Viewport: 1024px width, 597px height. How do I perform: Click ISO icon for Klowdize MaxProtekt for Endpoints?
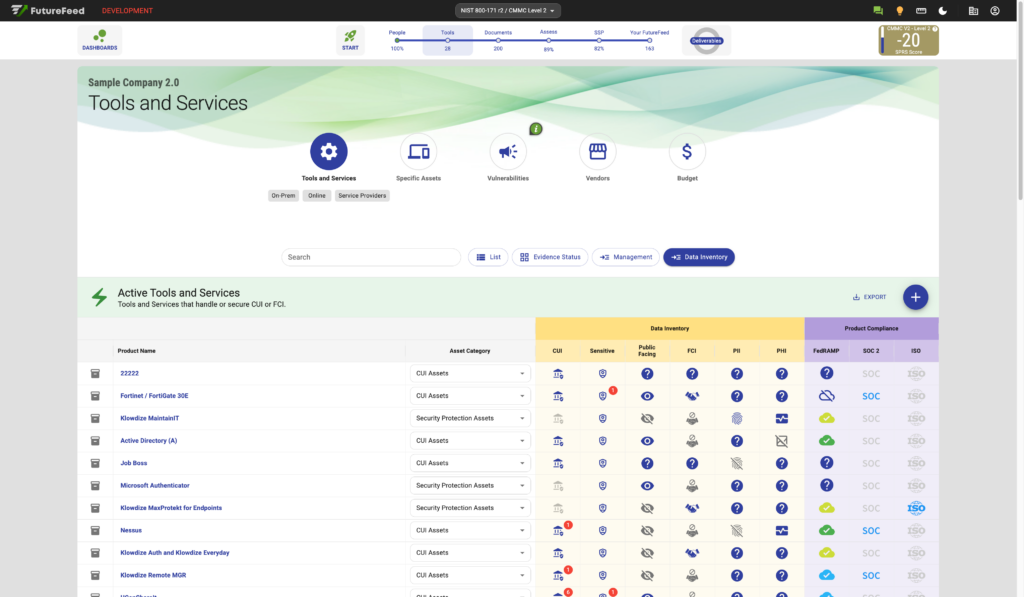pos(916,508)
